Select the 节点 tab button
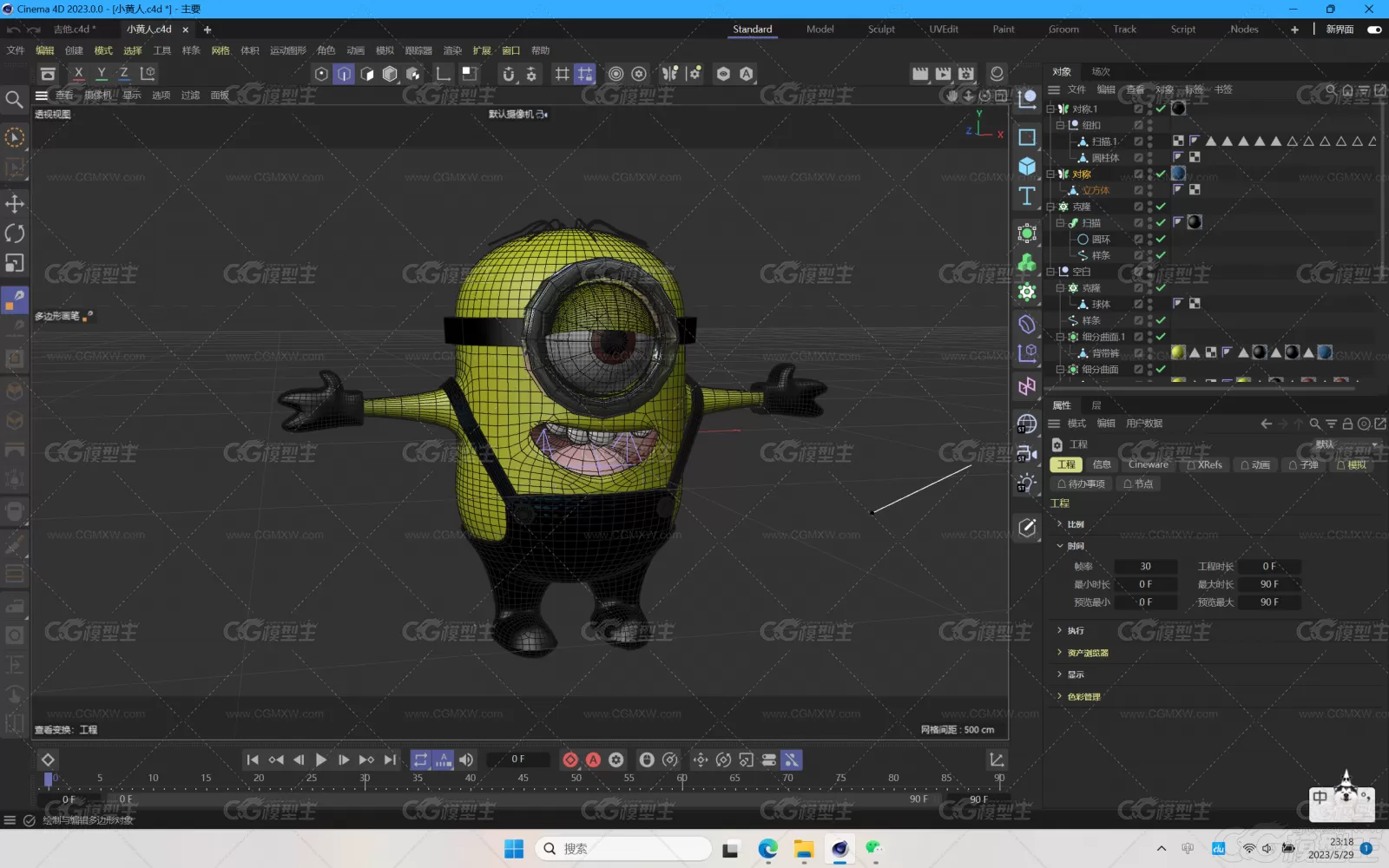The height and width of the screenshot is (868, 1389). coord(1138,484)
